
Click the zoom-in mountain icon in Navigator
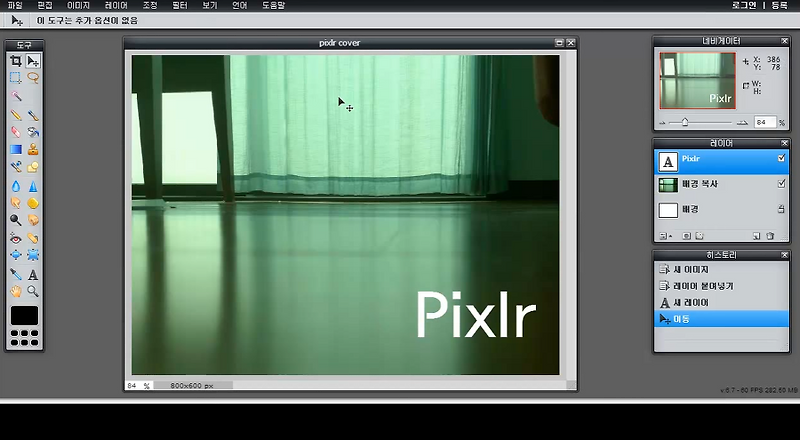pos(743,123)
